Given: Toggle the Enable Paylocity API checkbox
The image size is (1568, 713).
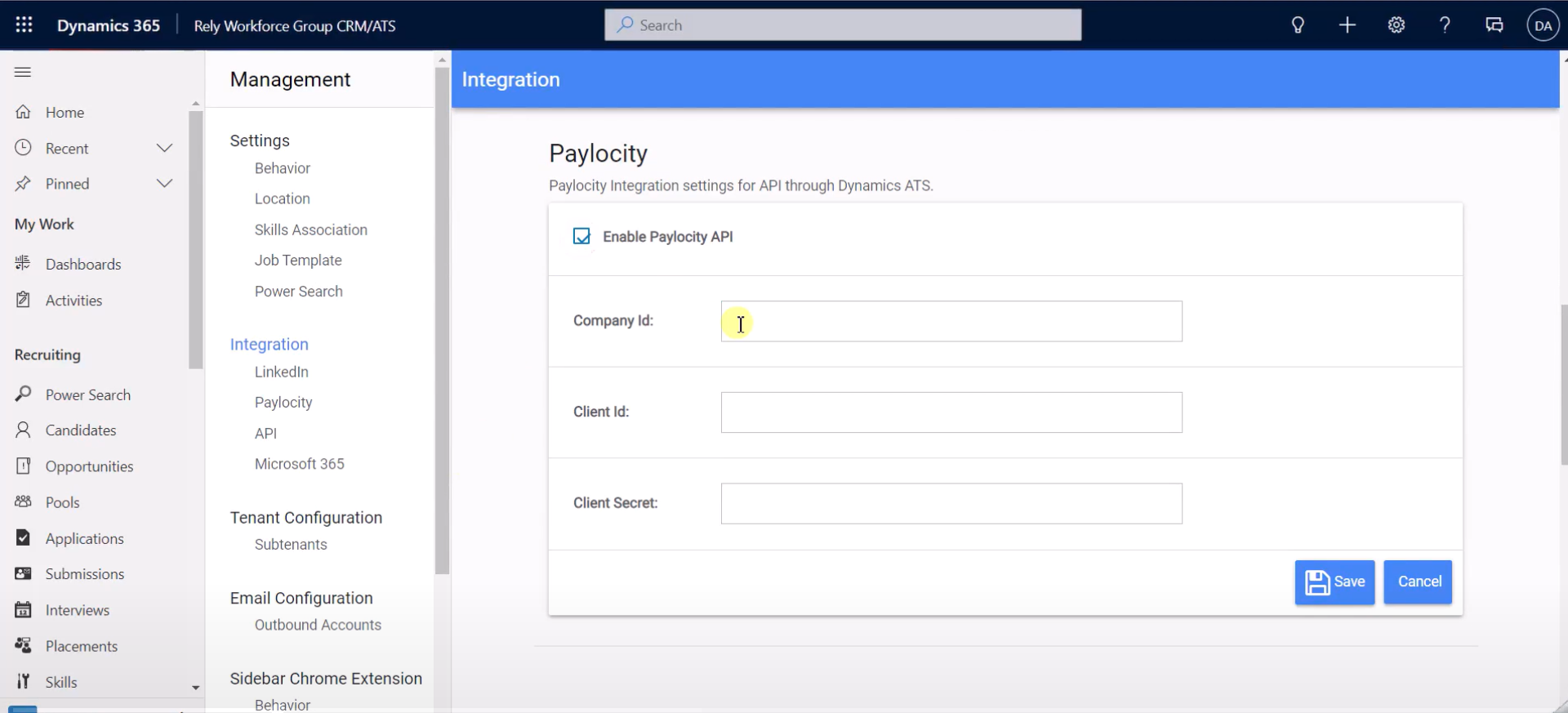Looking at the screenshot, I should coord(581,236).
